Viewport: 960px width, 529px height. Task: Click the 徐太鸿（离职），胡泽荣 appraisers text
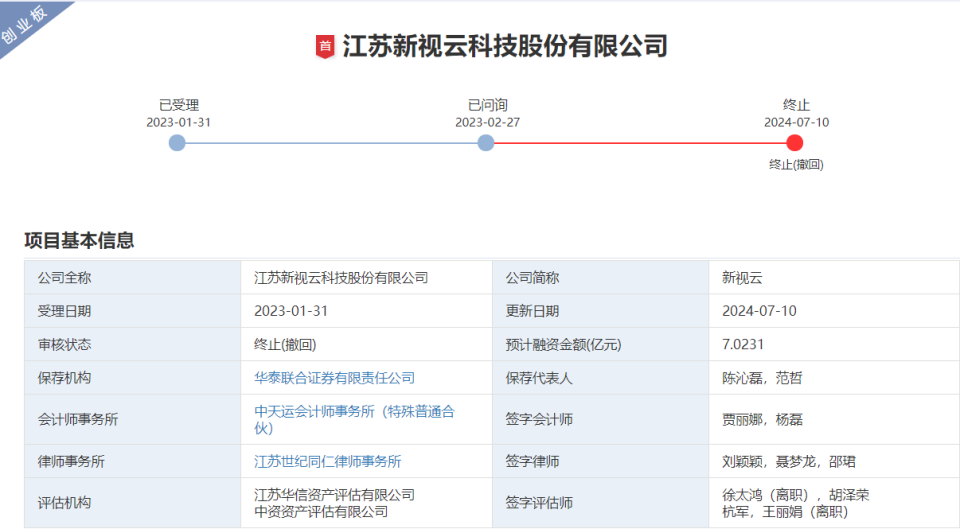[x=795, y=495]
